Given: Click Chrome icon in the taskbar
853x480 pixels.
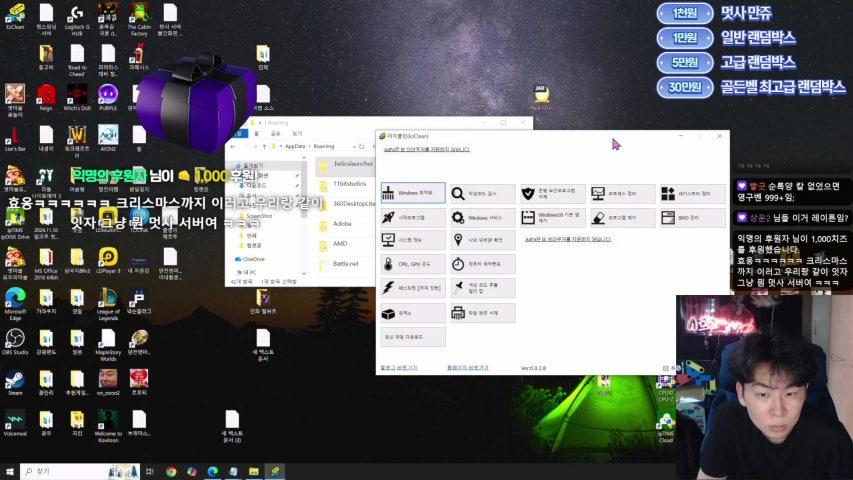Looking at the screenshot, I should tap(171, 471).
